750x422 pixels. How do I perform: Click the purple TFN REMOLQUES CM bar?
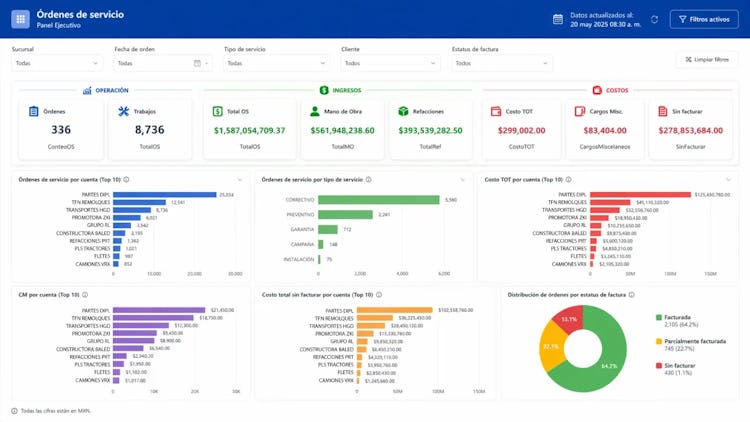153,318
